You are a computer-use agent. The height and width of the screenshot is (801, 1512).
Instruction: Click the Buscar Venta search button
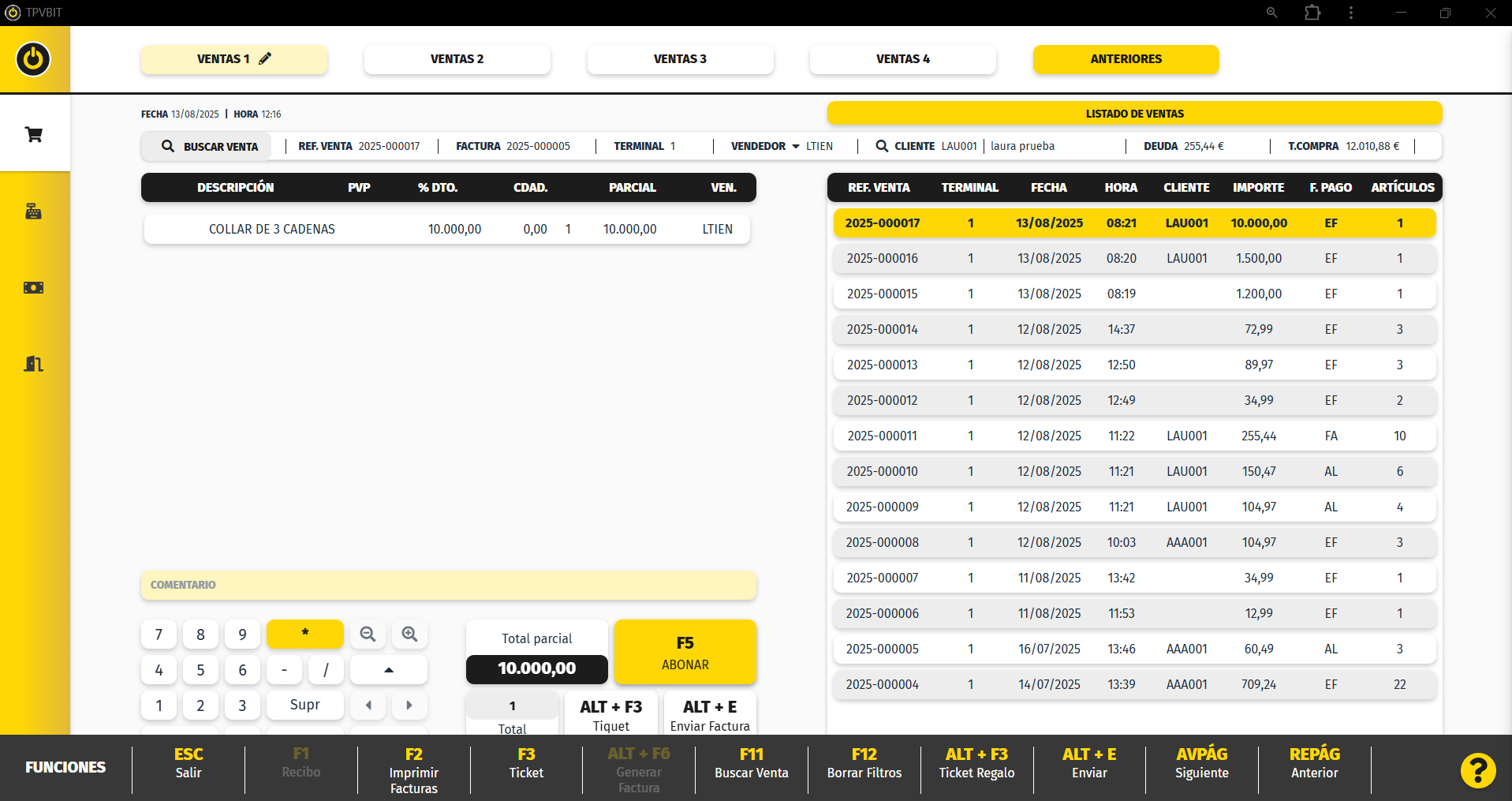click(210, 147)
